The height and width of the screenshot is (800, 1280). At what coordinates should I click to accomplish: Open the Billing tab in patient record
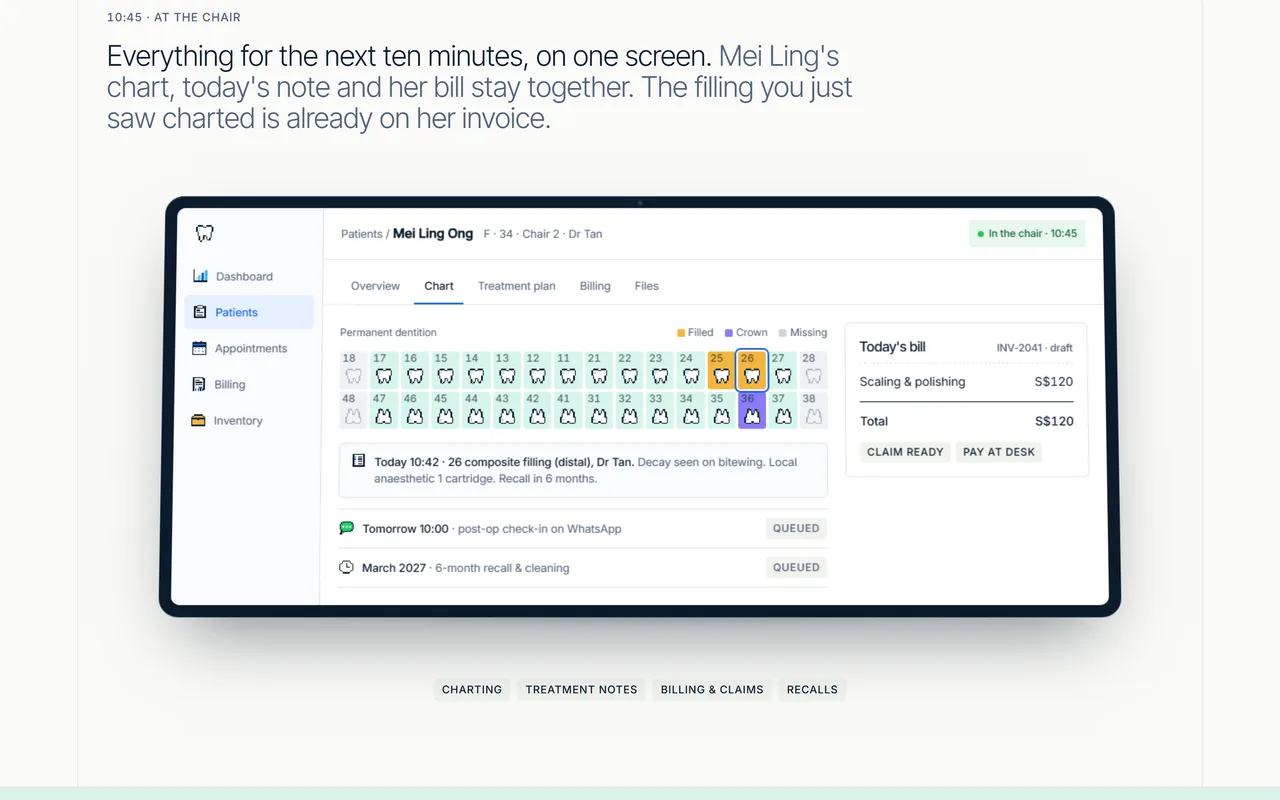point(595,286)
